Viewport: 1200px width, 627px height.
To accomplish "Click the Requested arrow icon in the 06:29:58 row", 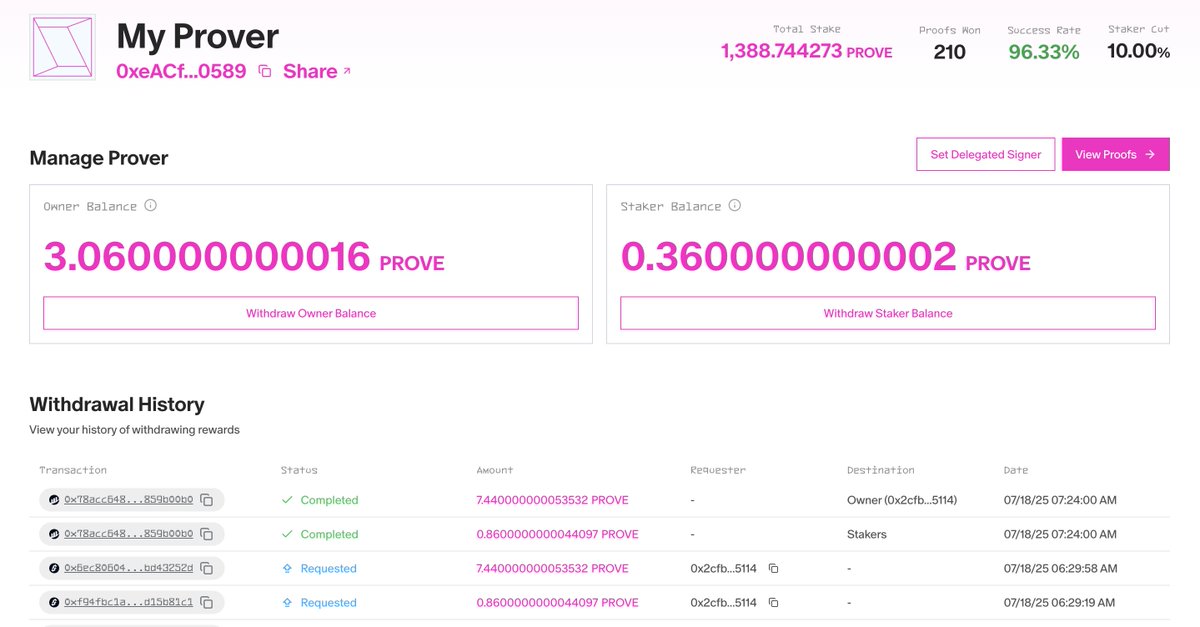I will (287, 568).
